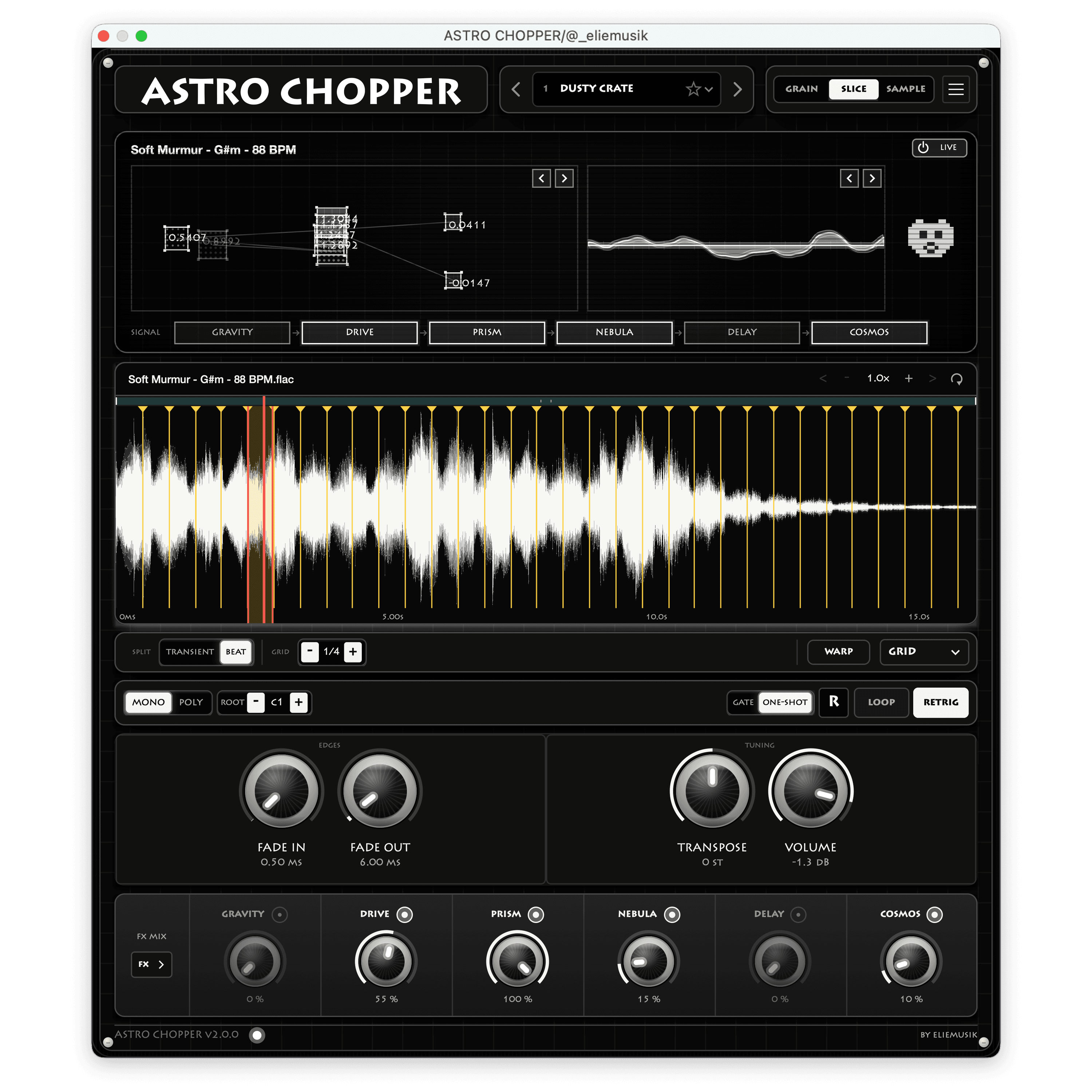
Task: Increase grid division with plus button
Action: pyautogui.click(x=353, y=652)
